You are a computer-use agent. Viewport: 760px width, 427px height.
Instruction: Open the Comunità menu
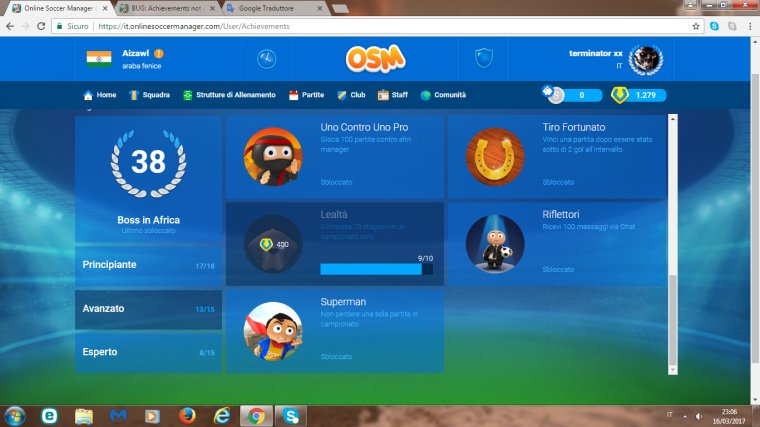[x=443, y=95]
